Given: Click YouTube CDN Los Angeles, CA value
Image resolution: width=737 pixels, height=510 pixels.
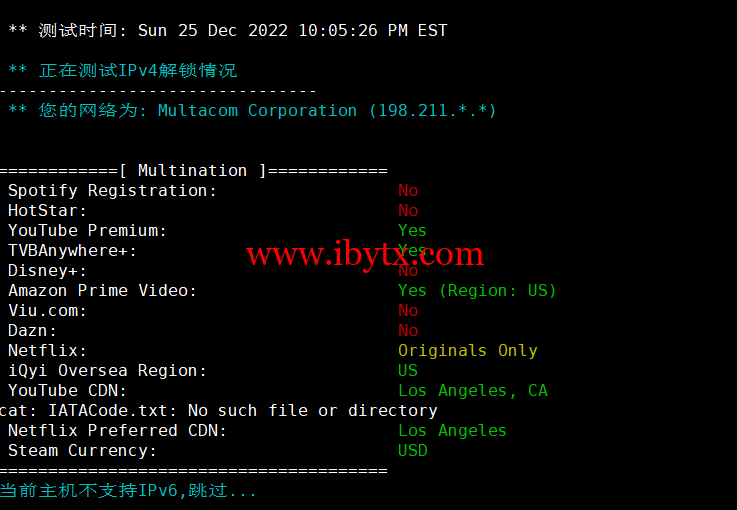Looking at the screenshot, I should pos(473,391).
